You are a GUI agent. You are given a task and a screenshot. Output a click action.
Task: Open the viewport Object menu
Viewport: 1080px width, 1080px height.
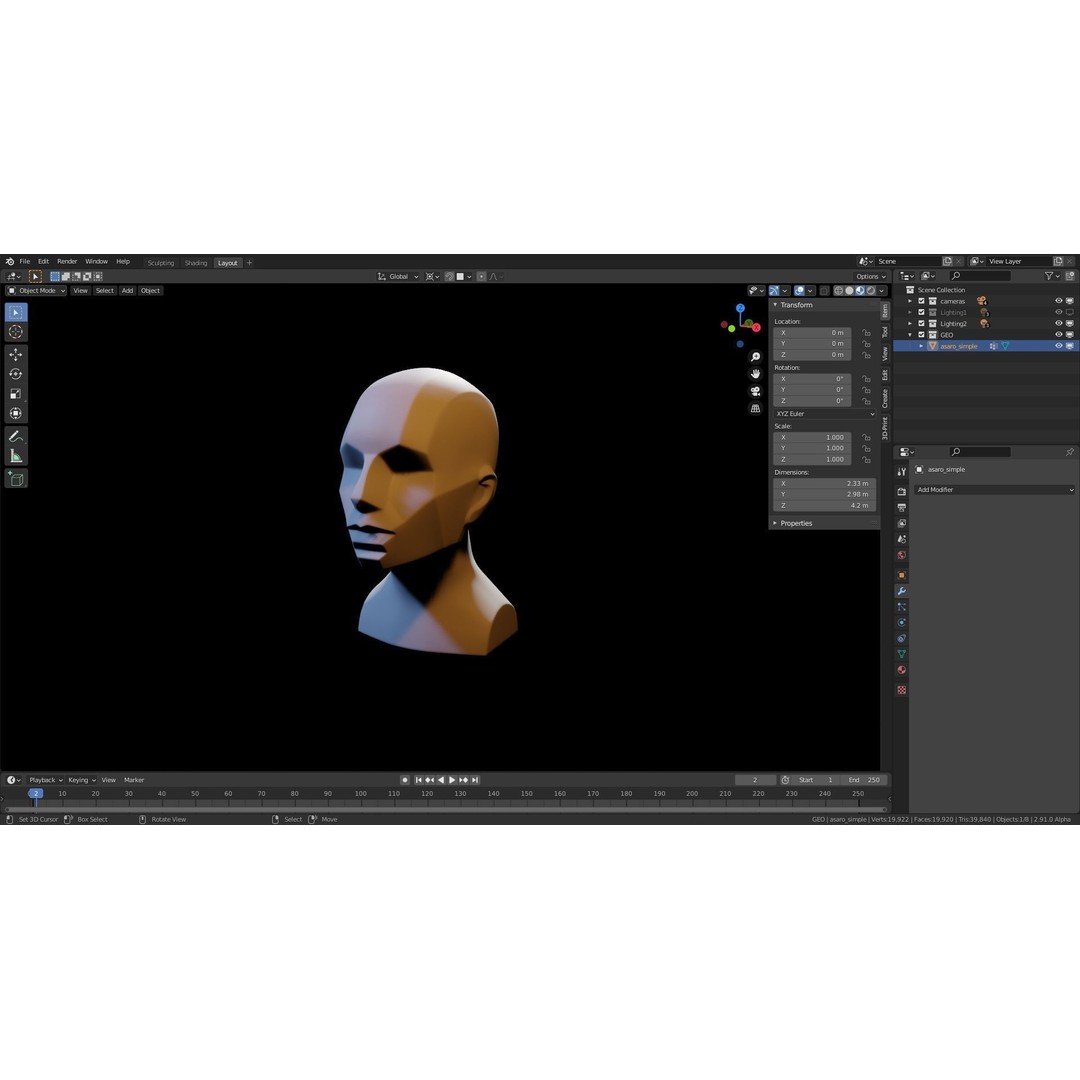click(150, 291)
